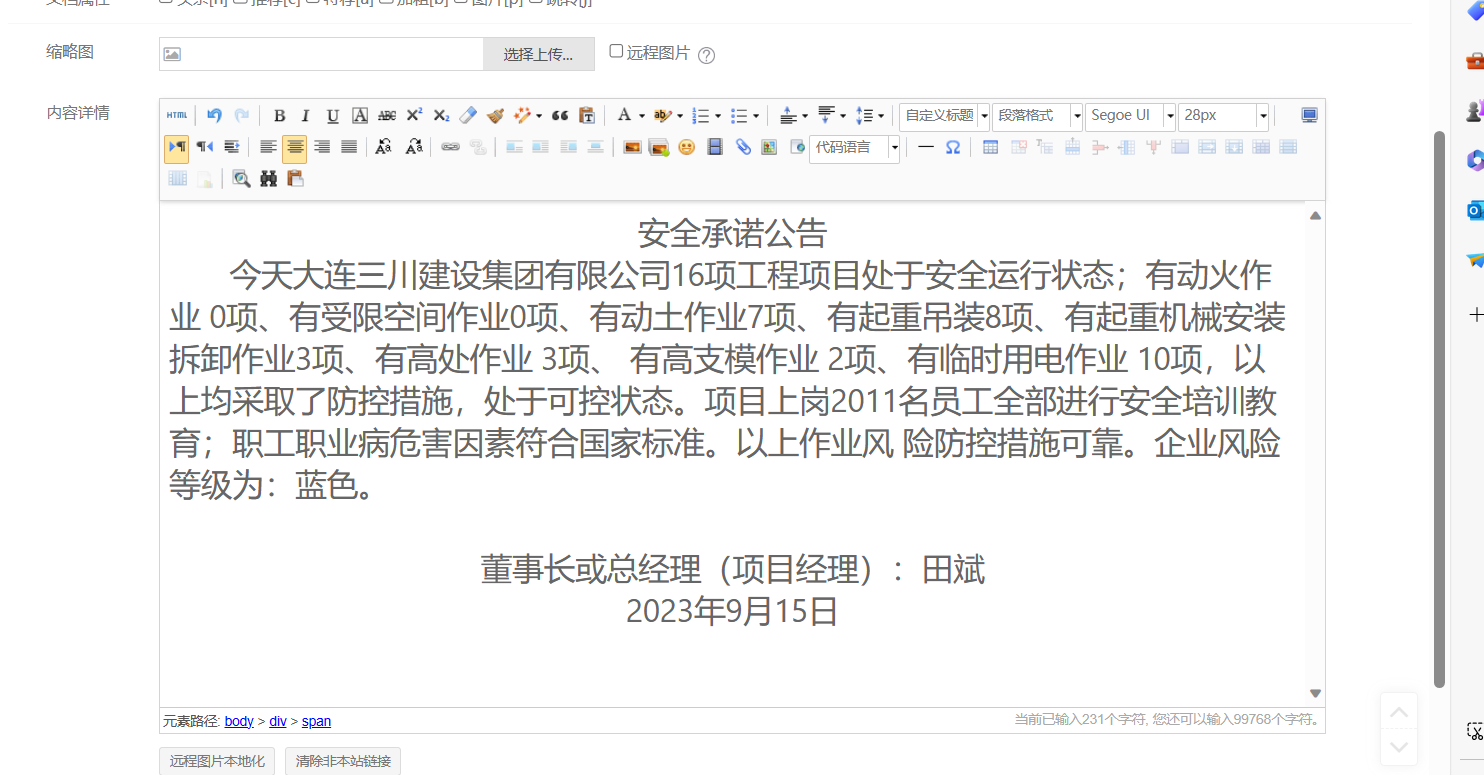Viewport: 1484px width, 775px height.
Task: Check the 远程图片 checkbox
Action: pos(617,51)
